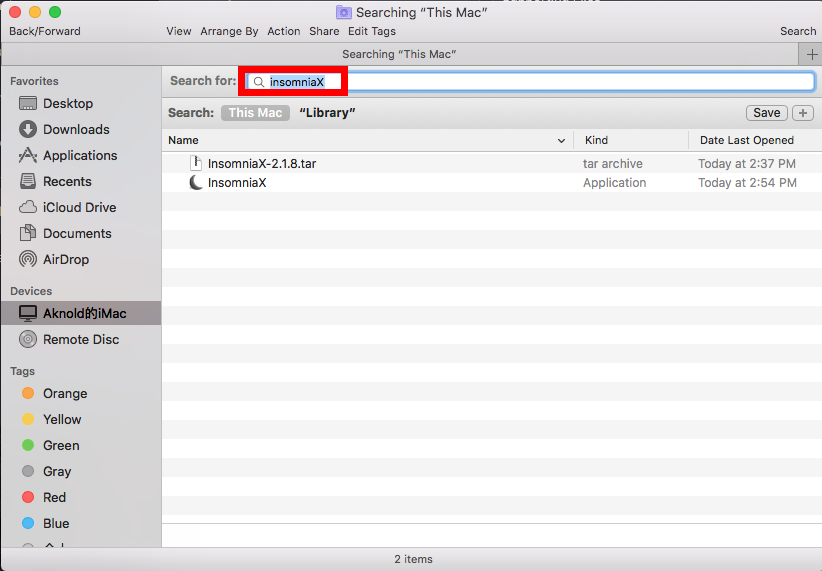This screenshot has height=571, width=822.
Task: Toggle sort order via Name column chevron
Action: [561, 141]
